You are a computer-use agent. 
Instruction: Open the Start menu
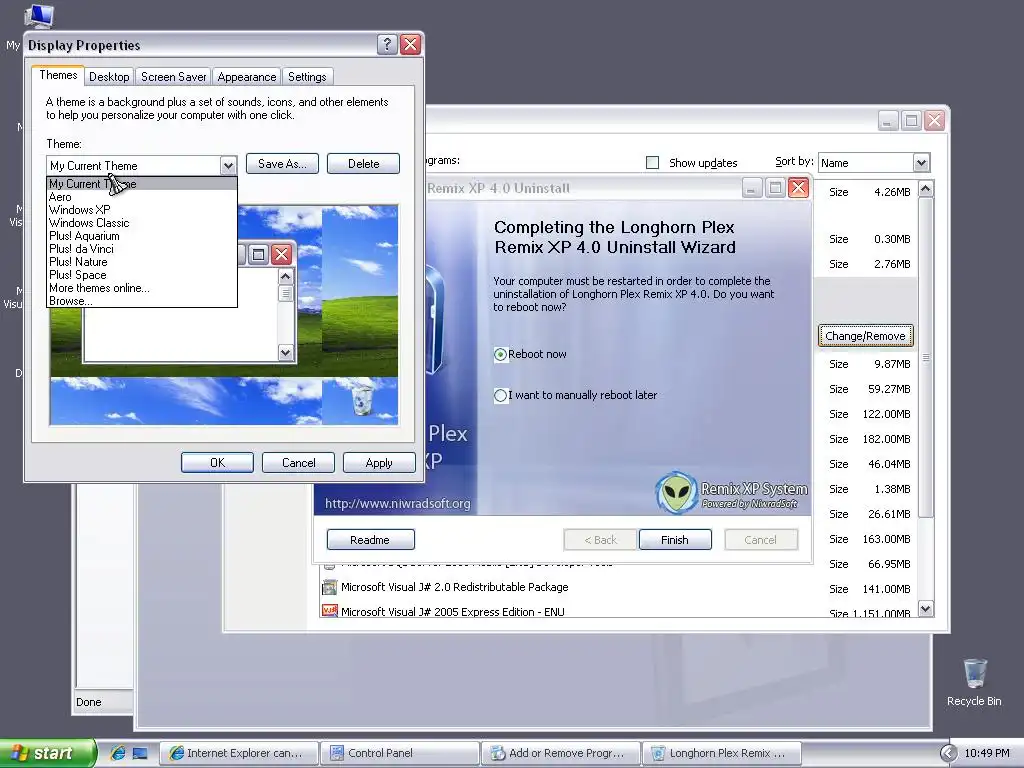point(47,753)
